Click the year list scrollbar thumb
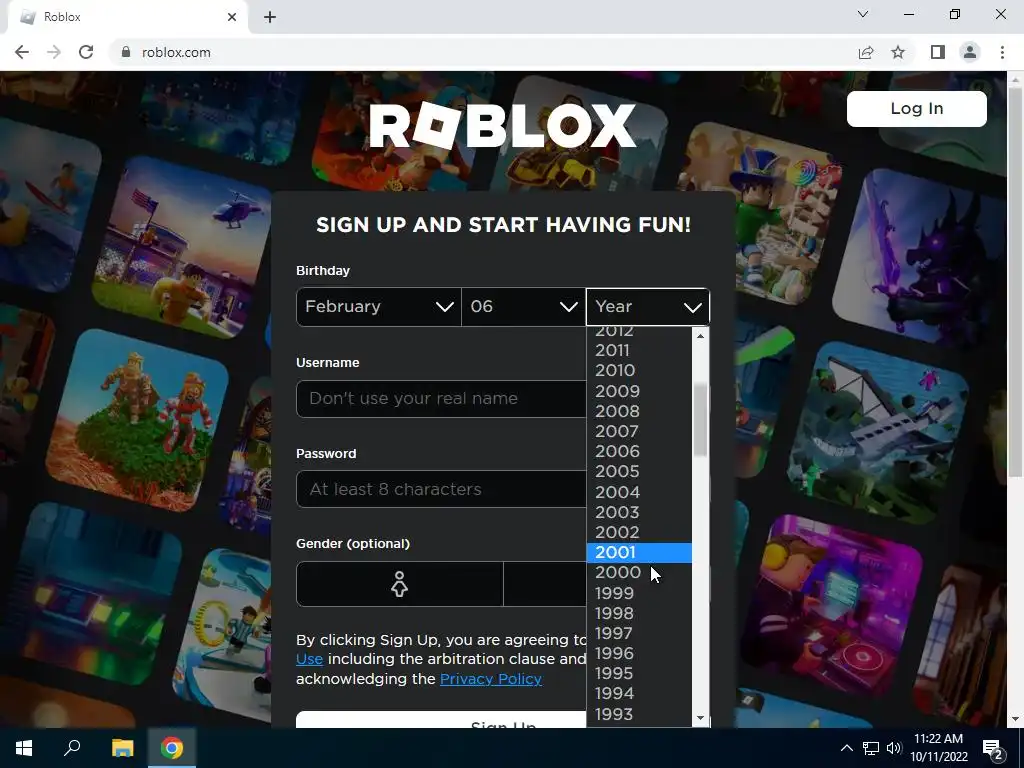Image resolution: width=1024 pixels, height=768 pixels. [x=701, y=420]
